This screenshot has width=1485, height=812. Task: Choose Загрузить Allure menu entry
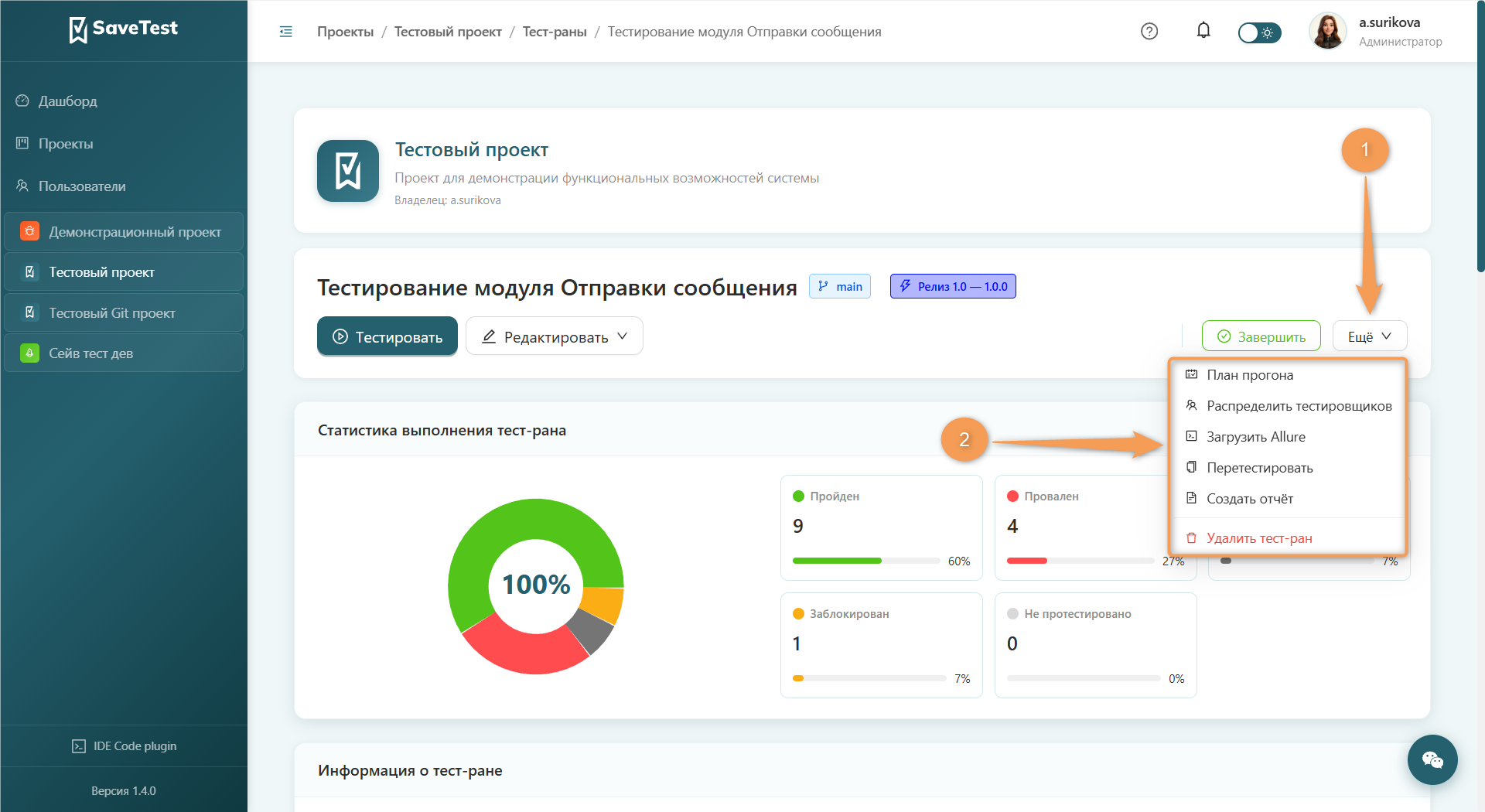pyautogui.click(x=1287, y=437)
